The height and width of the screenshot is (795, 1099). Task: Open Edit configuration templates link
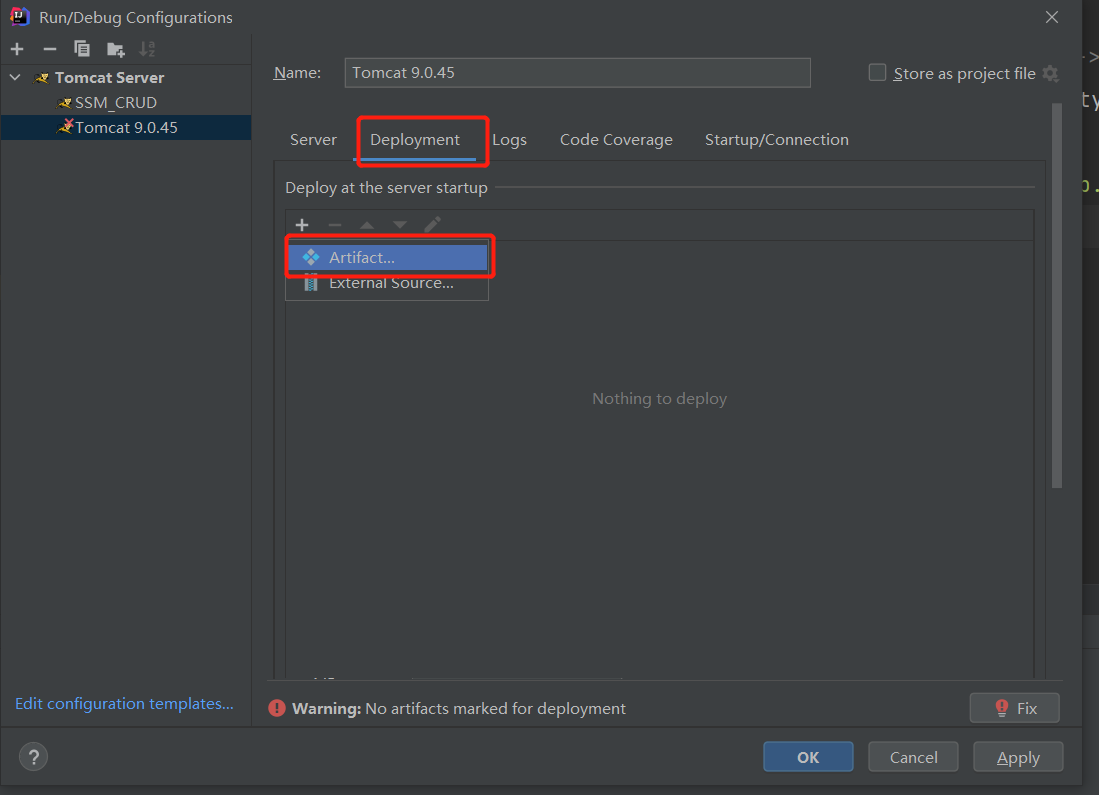click(x=125, y=703)
